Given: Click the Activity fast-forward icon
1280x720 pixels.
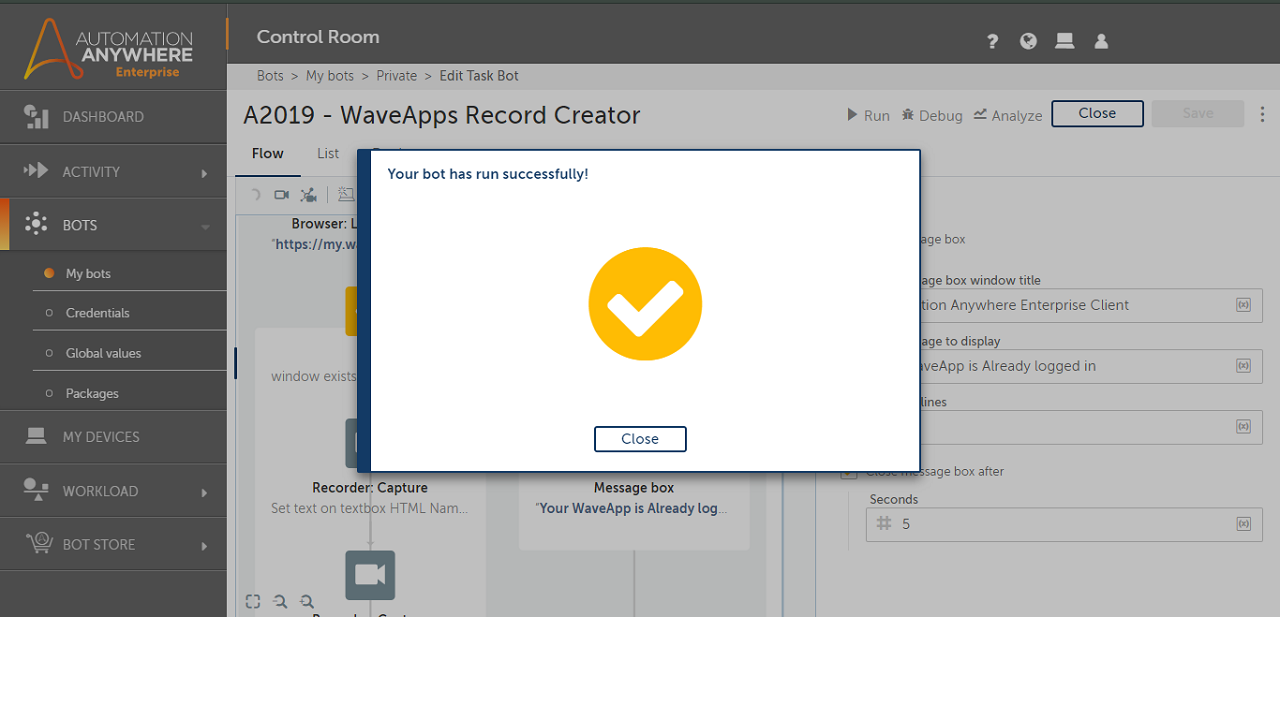Looking at the screenshot, I should tap(36, 170).
